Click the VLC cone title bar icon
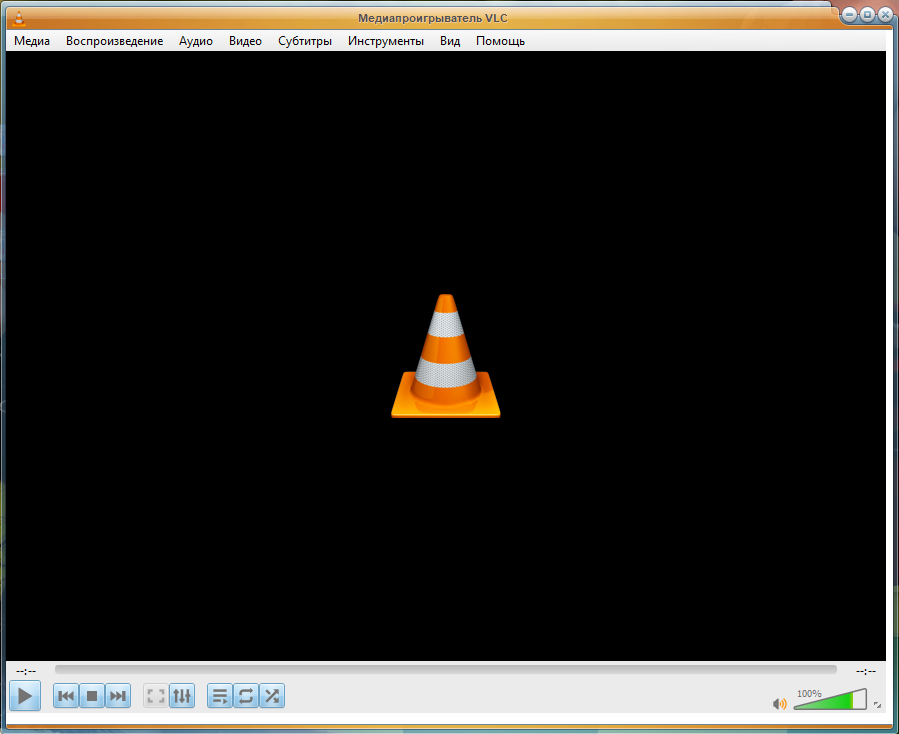 pyautogui.click(x=19, y=19)
